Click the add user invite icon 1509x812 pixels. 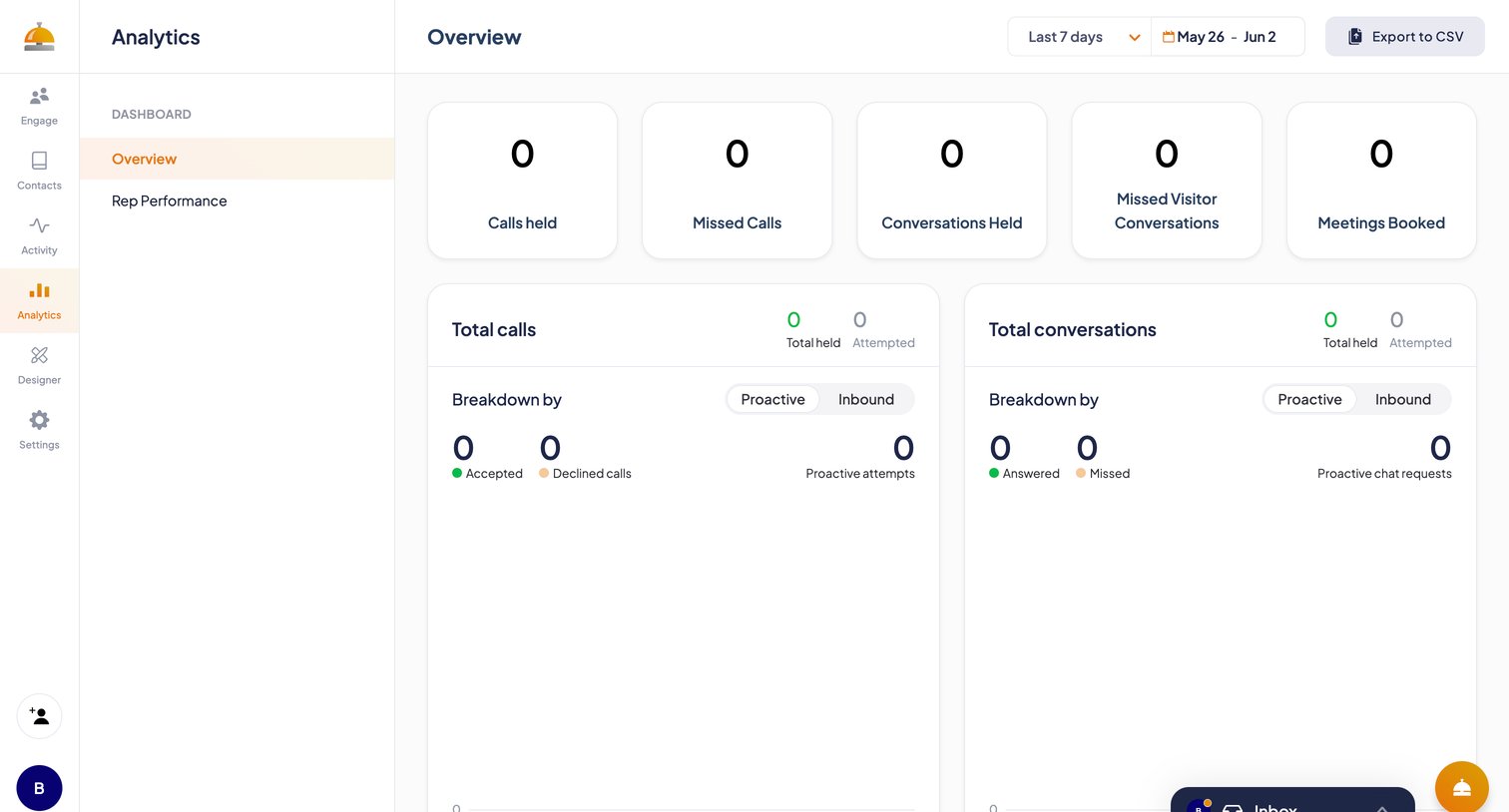pyautogui.click(x=39, y=716)
